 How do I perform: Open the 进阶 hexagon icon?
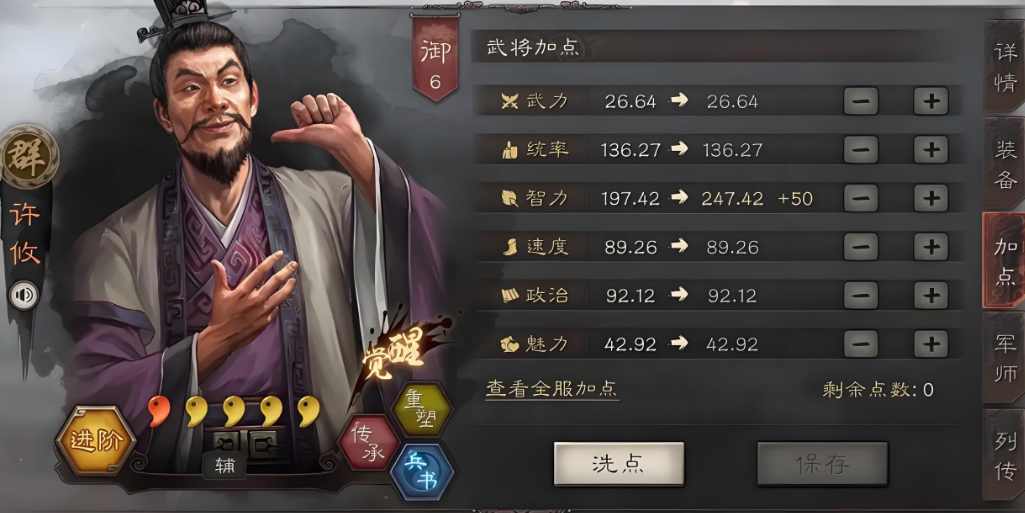(x=96, y=440)
